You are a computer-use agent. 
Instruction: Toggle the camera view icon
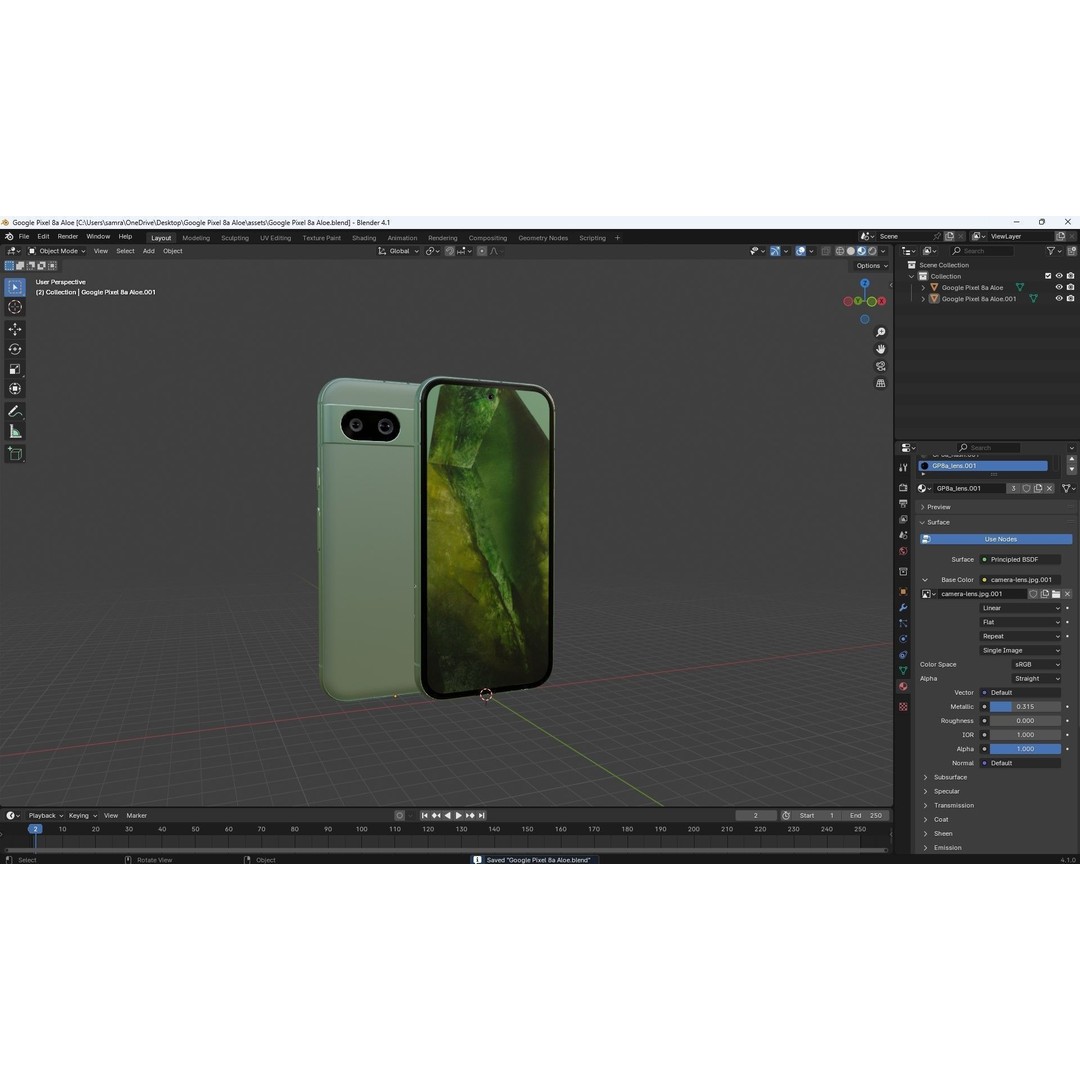[880, 366]
